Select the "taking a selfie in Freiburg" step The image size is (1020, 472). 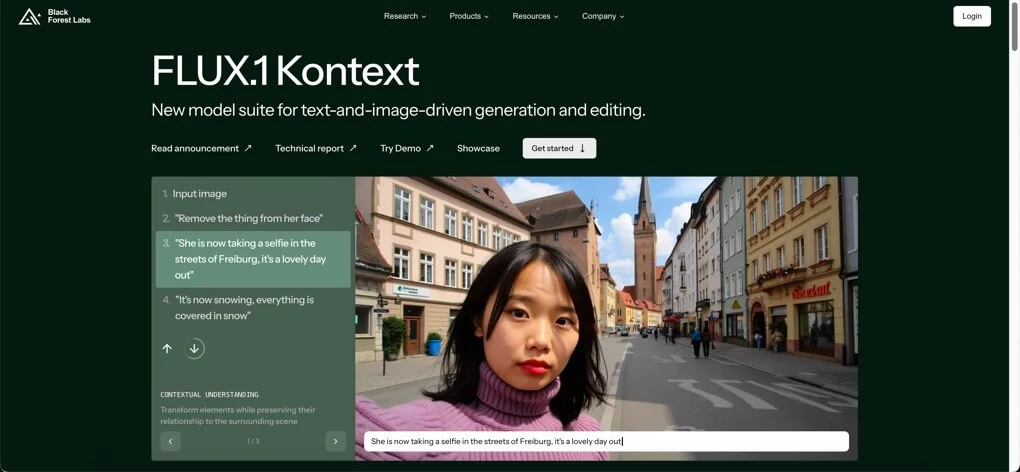pyautogui.click(x=253, y=259)
